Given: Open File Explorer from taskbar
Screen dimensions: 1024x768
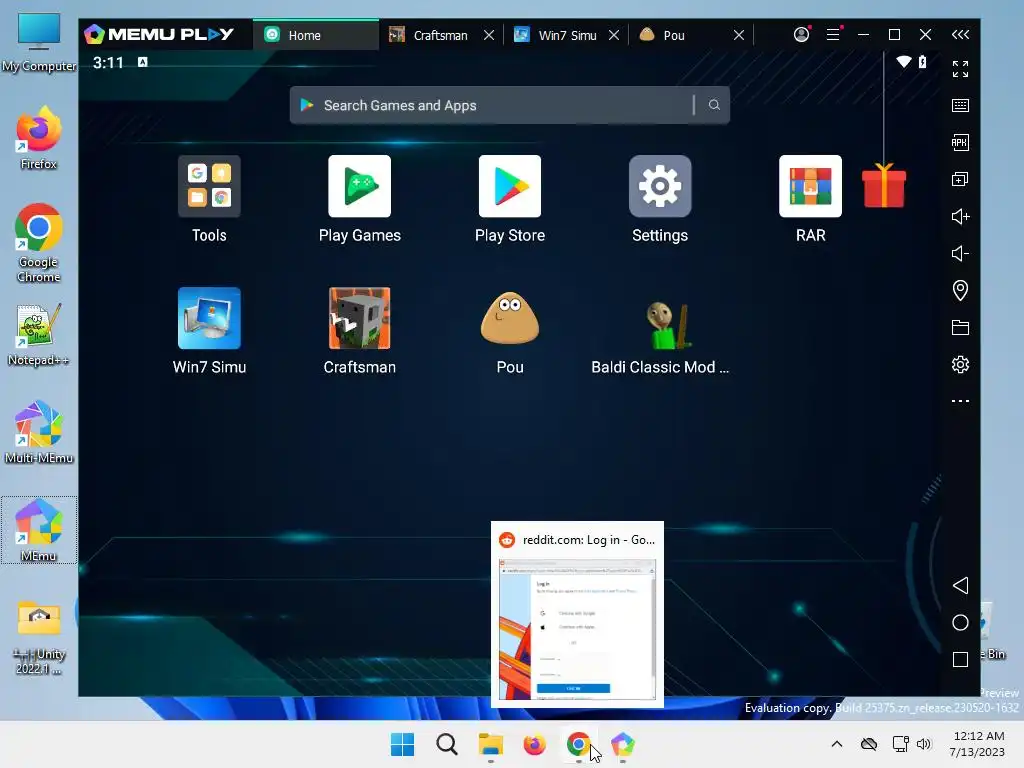Looking at the screenshot, I should pyautogui.click(x=490, y=744).
